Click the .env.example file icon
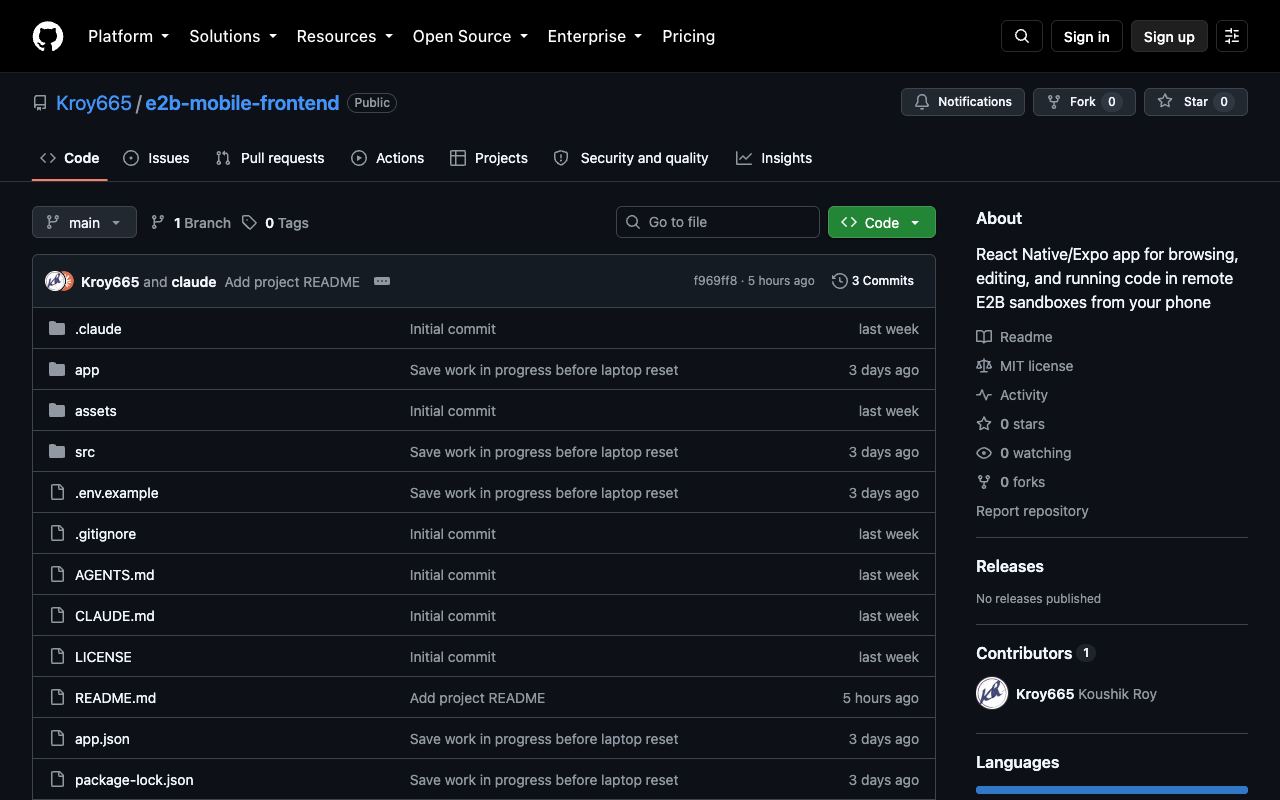This screenshot has height=800, width=1280. click(57, 493)
